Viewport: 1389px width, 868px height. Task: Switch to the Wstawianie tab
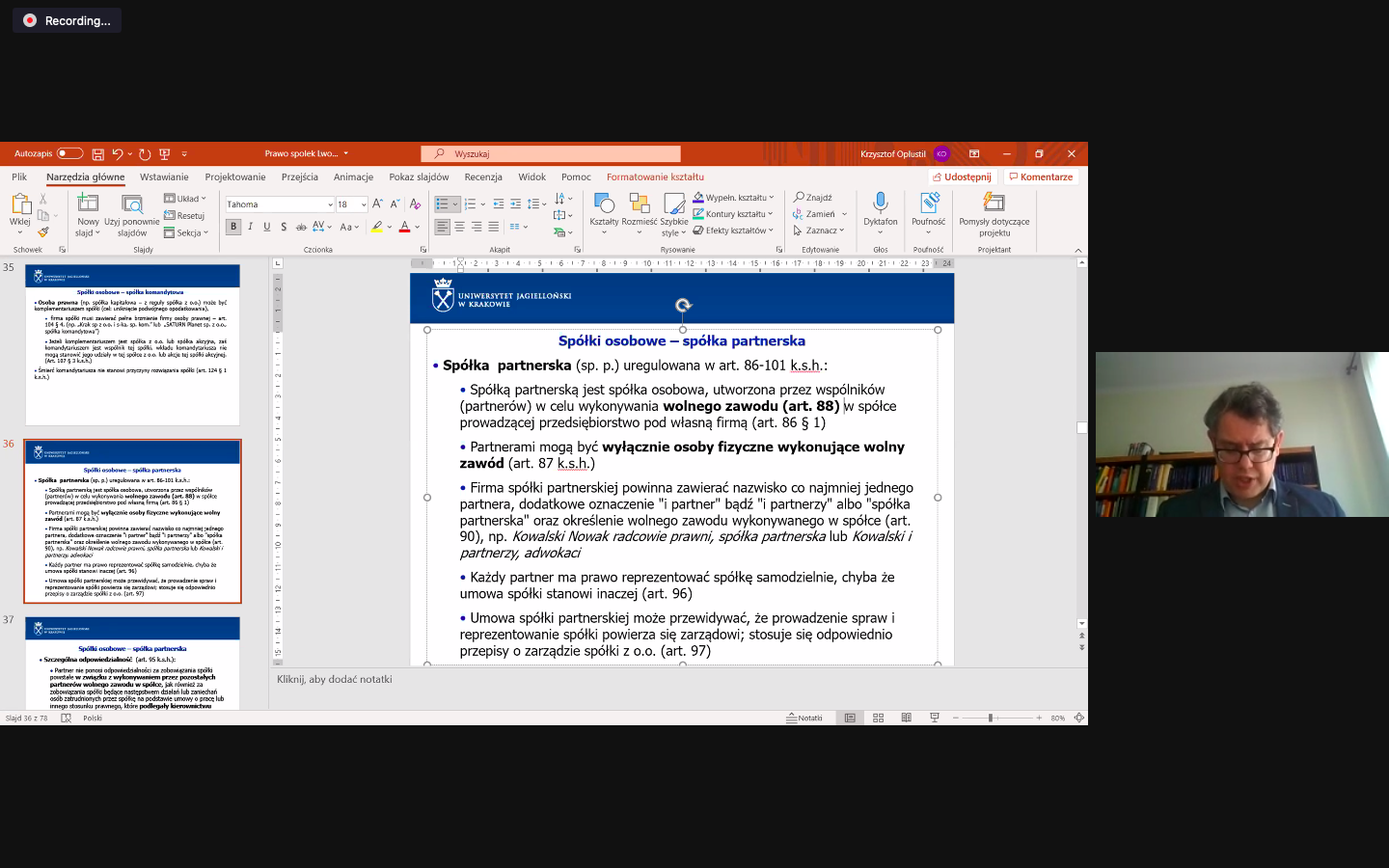click(x=164, y=176)
